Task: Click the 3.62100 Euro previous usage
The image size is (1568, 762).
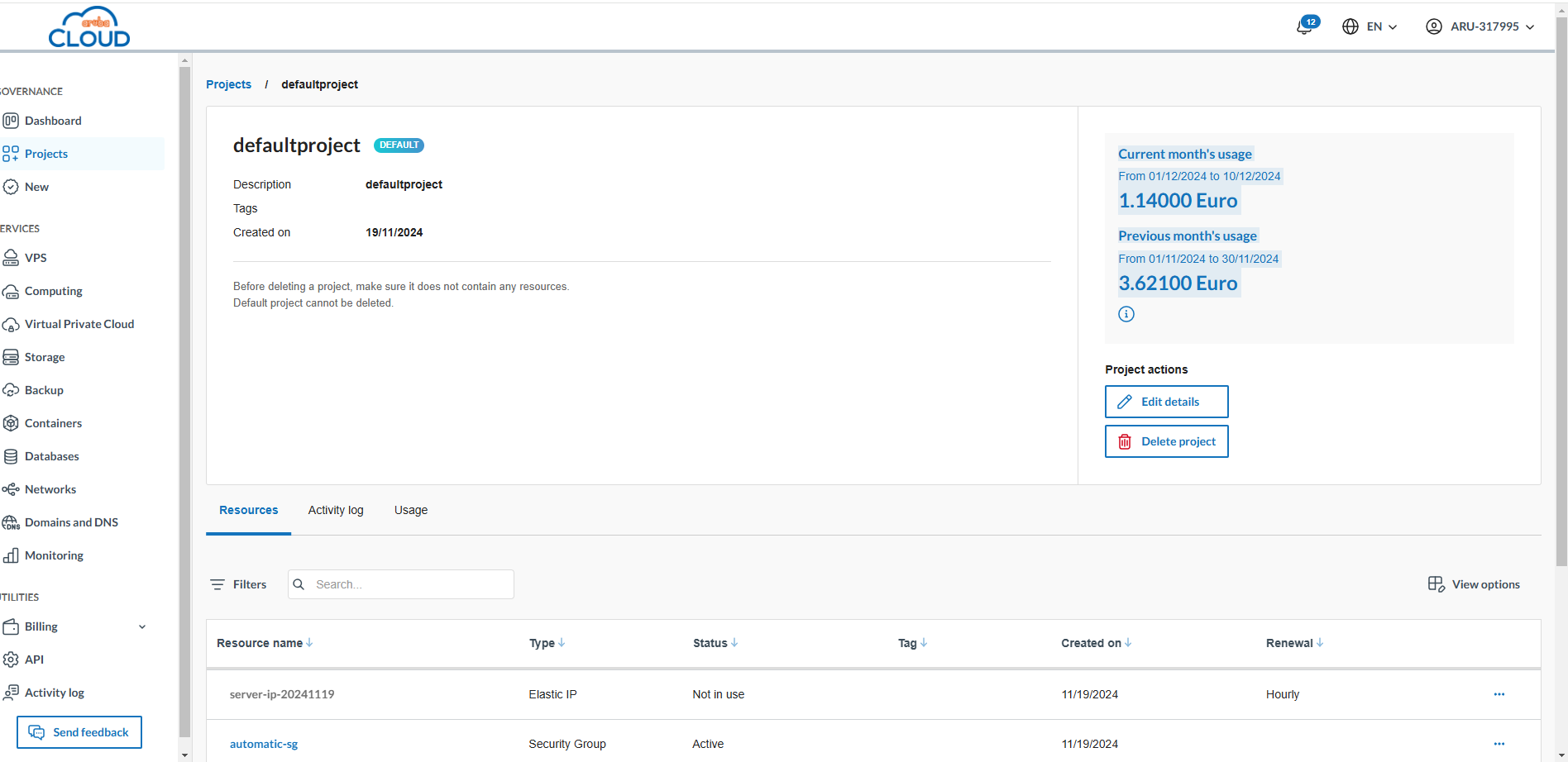Action: 1178,283
